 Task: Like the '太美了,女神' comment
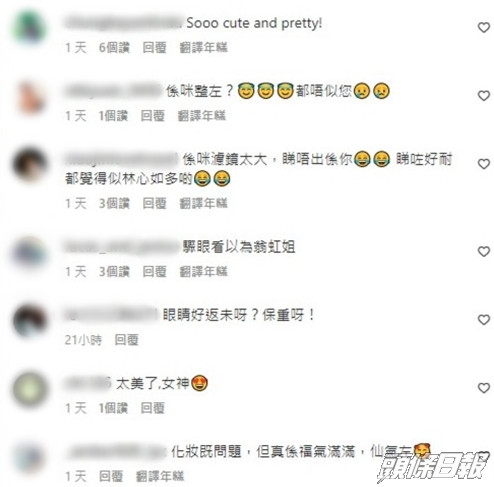pyautogui.click(x=483, y=388)
